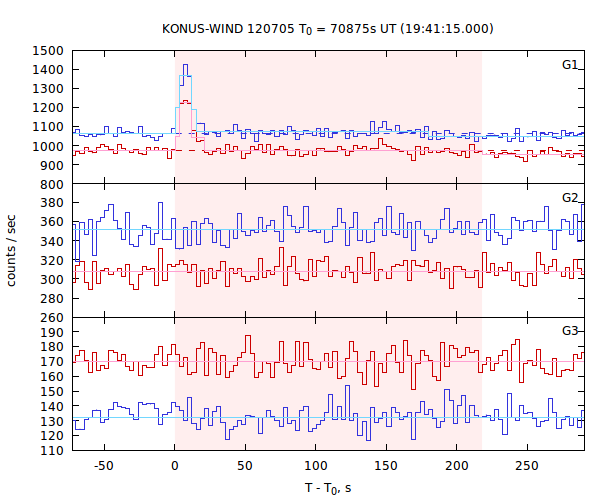Click the G3 y-axis value 150

point(52,391)
